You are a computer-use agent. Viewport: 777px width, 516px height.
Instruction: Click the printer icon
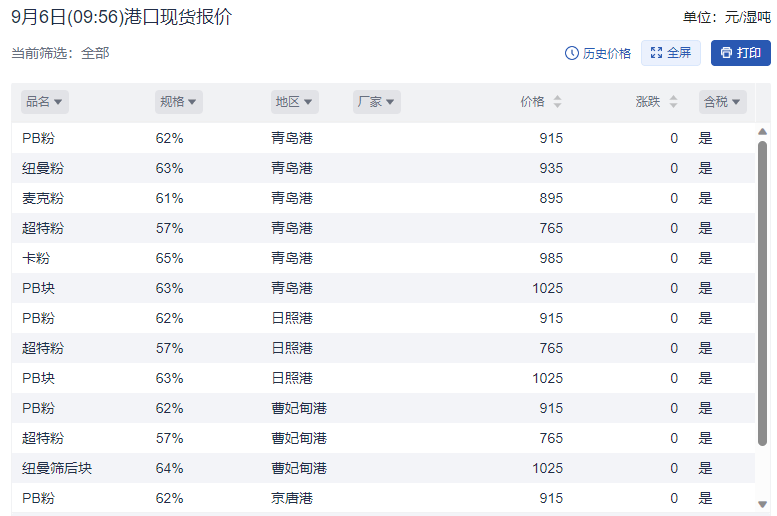click(x=726, y=53)
